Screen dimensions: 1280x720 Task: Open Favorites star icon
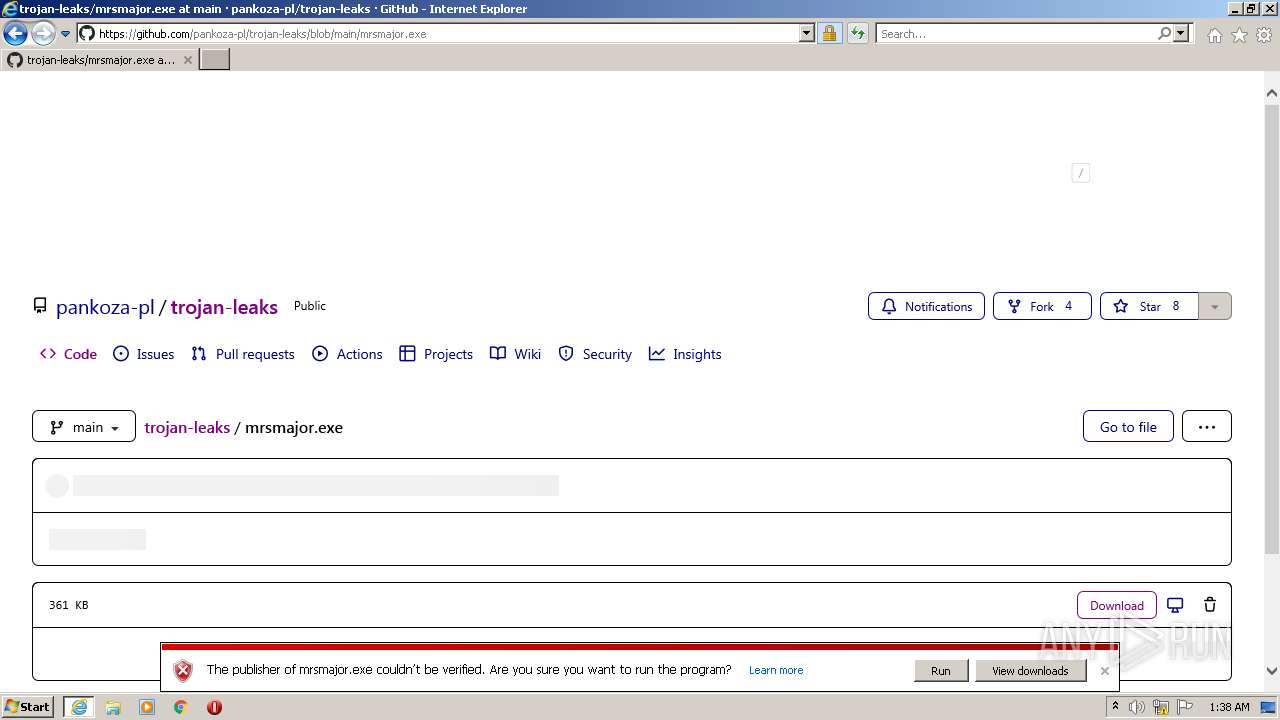(1240, 35)
